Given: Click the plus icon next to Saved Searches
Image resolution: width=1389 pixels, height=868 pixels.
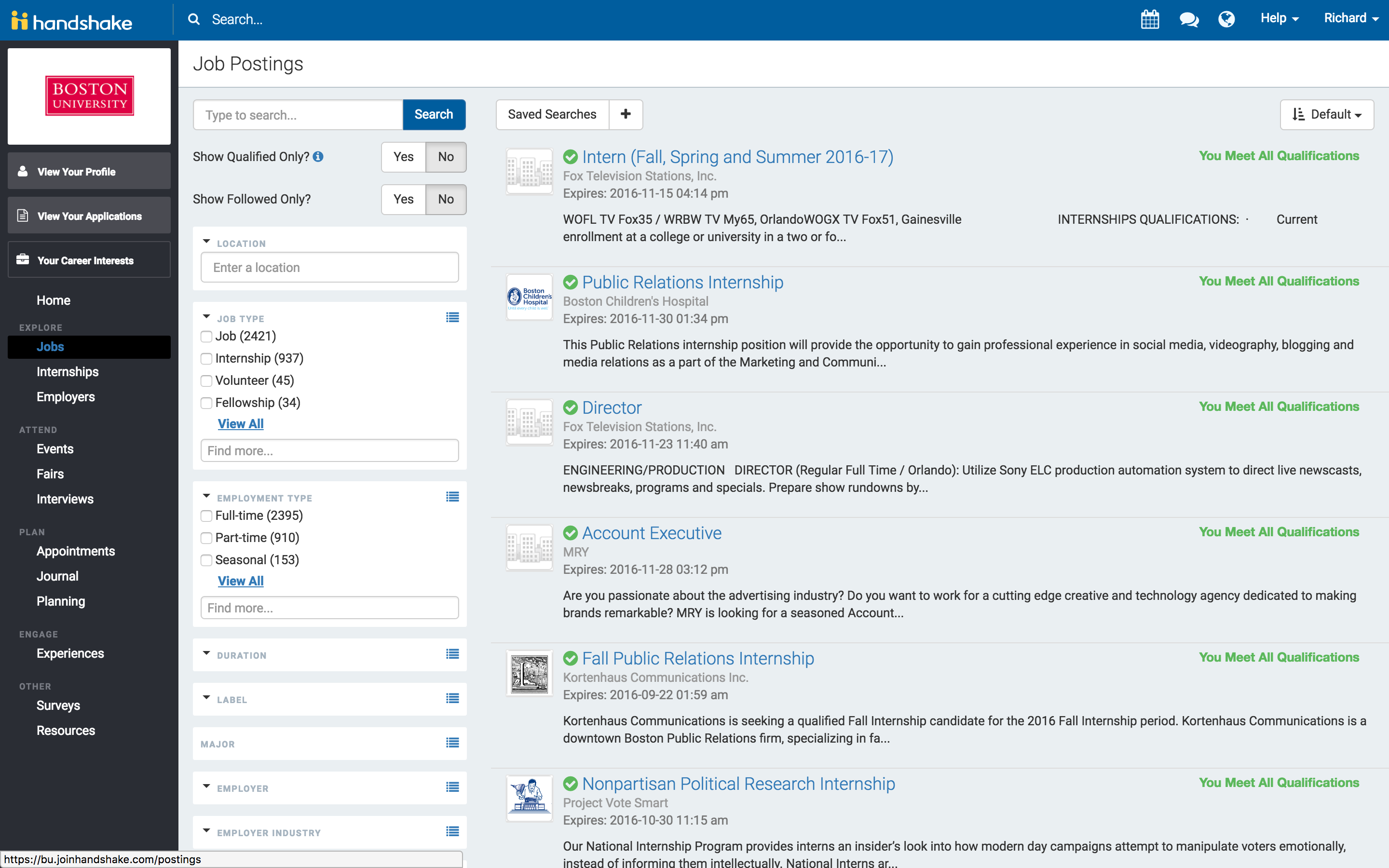Looking at the screenshot, I should pyautogui.click(x=626, y=114).
